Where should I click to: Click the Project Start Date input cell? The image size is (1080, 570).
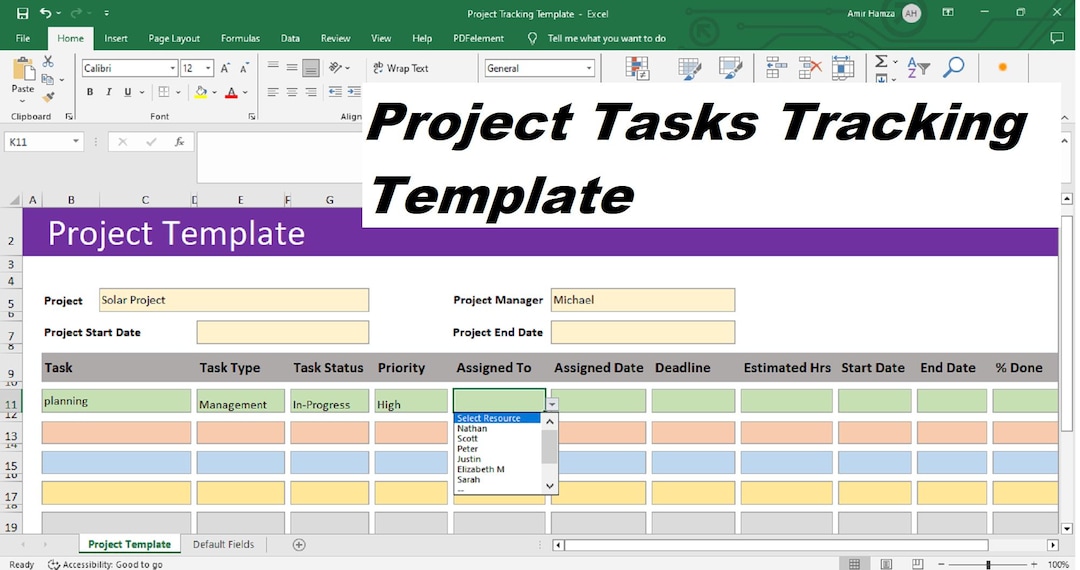(282, 332)
